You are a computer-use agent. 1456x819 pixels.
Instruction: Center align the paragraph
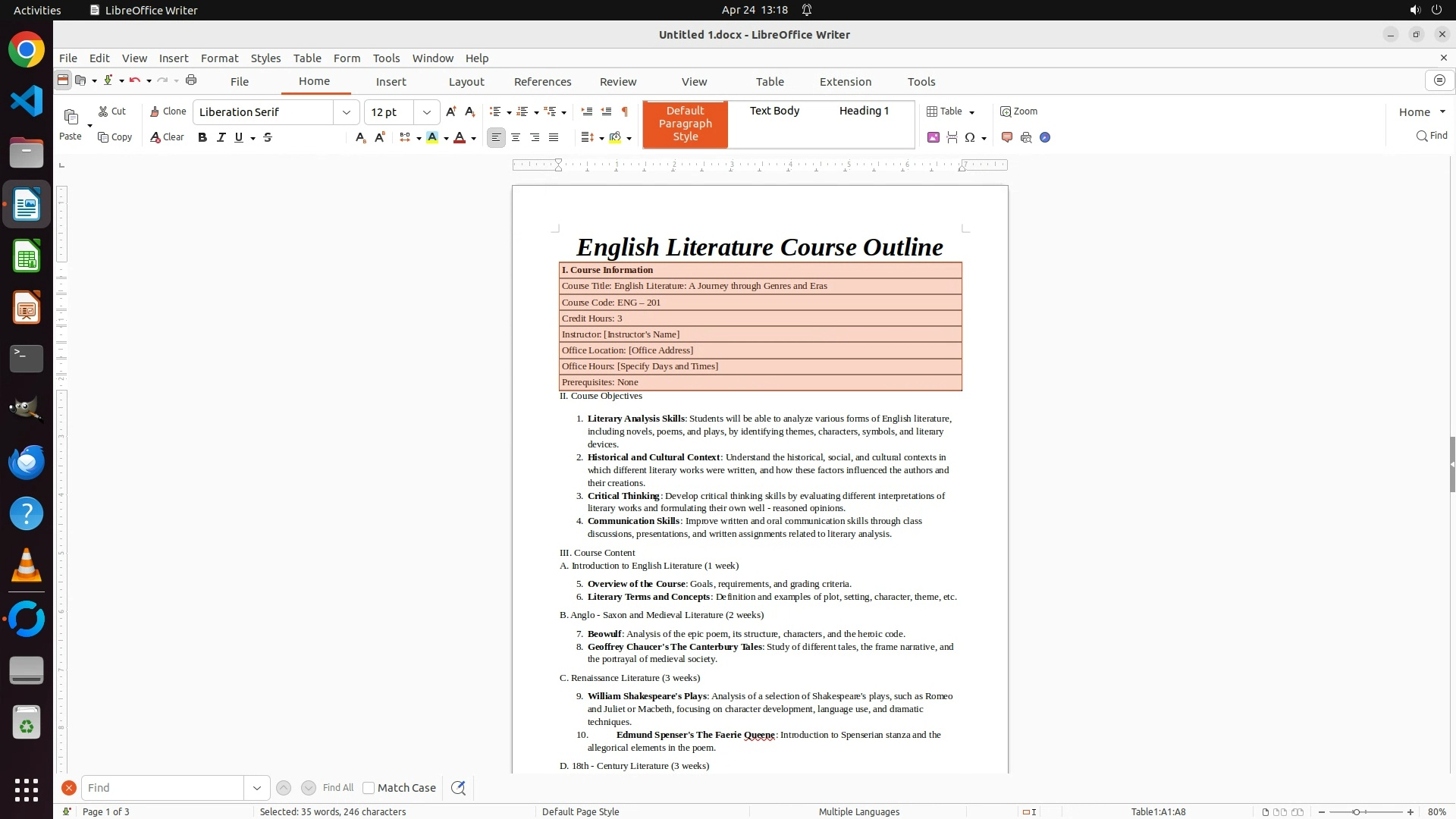pos(516,137)
